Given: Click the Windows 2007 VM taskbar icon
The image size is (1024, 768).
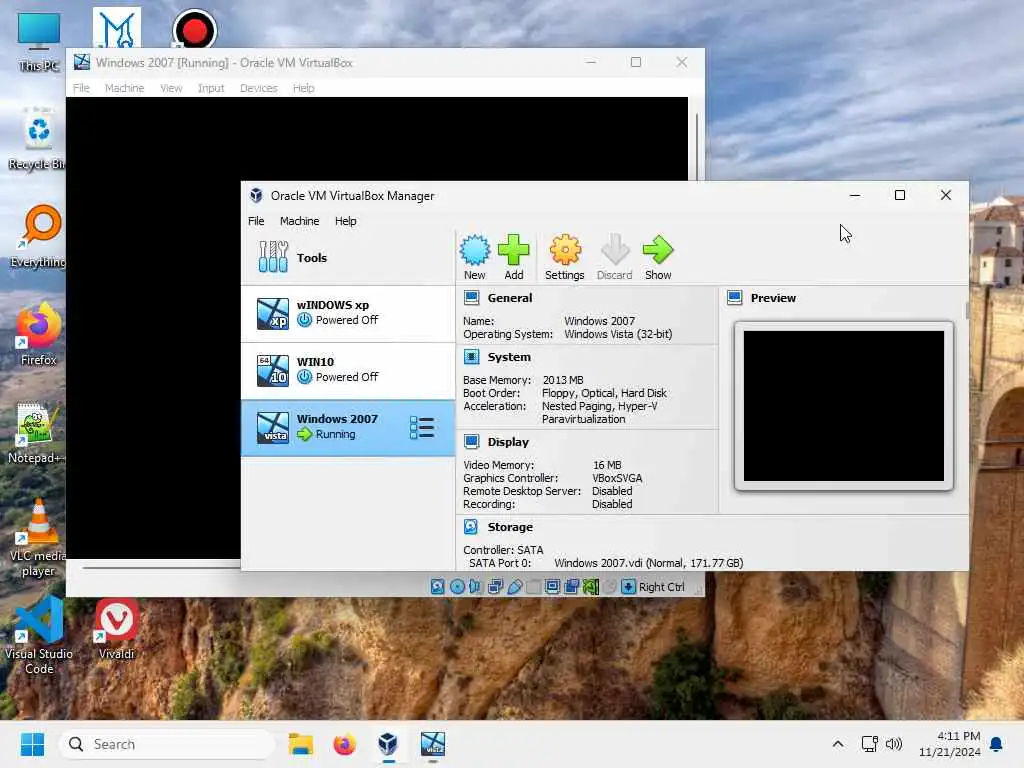Looking at the screenshot, I should point(432,744).
